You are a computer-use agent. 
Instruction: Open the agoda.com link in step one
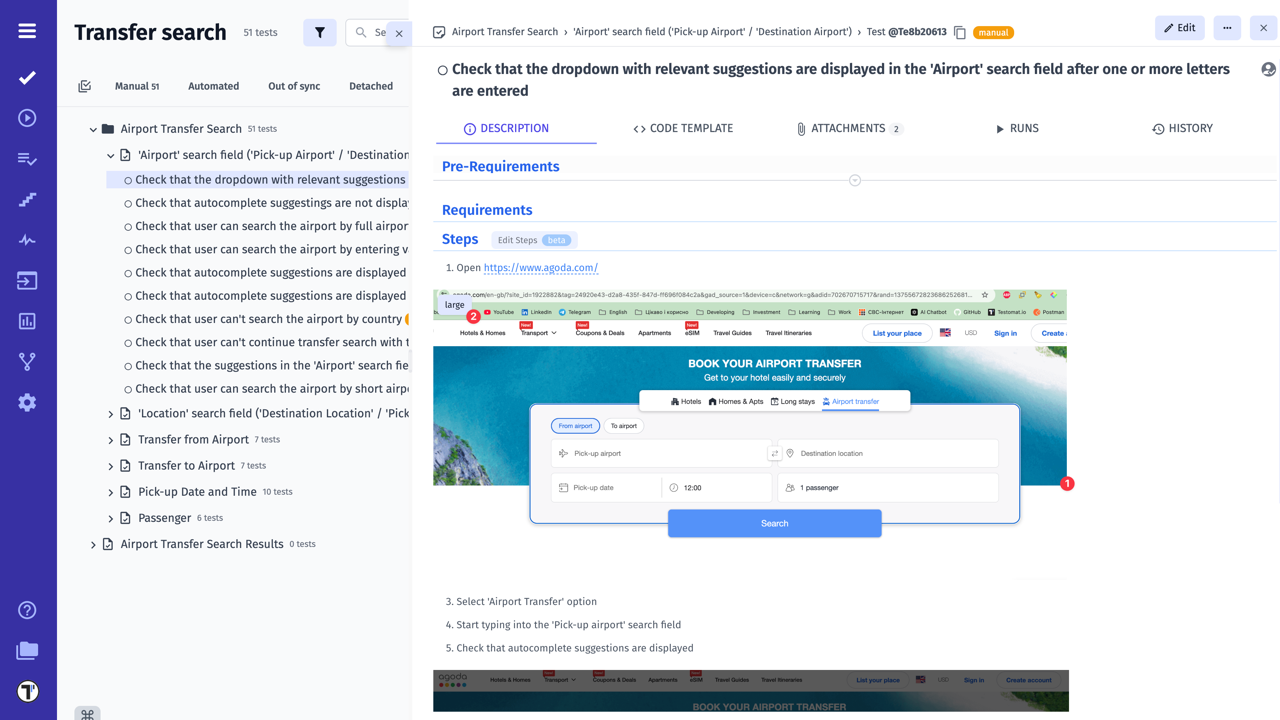point(540,268)
